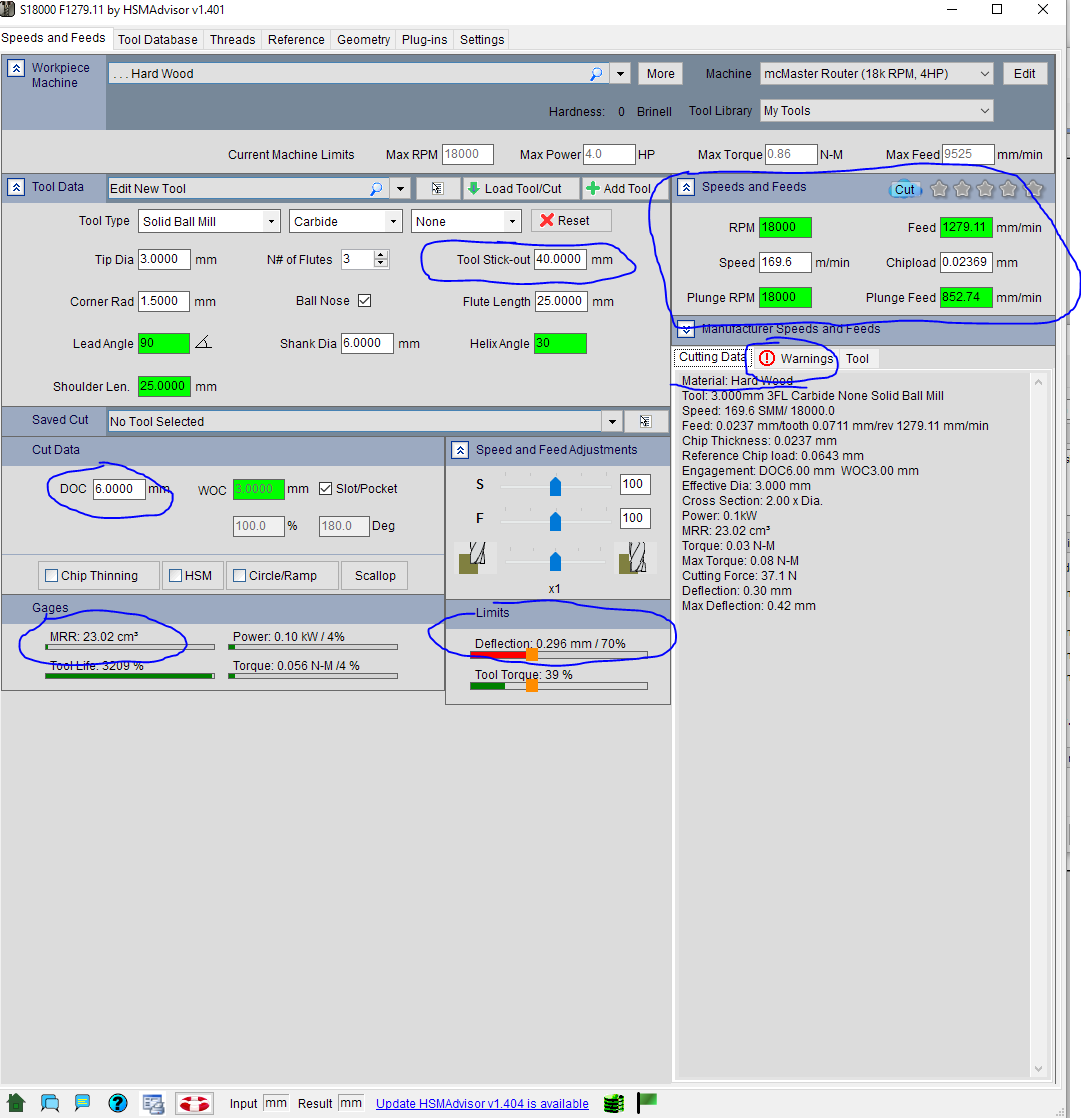Viewport: 1081px width, 1118px height.
Task: Click the green database stack icon
Action: (x=614, y=1103)
